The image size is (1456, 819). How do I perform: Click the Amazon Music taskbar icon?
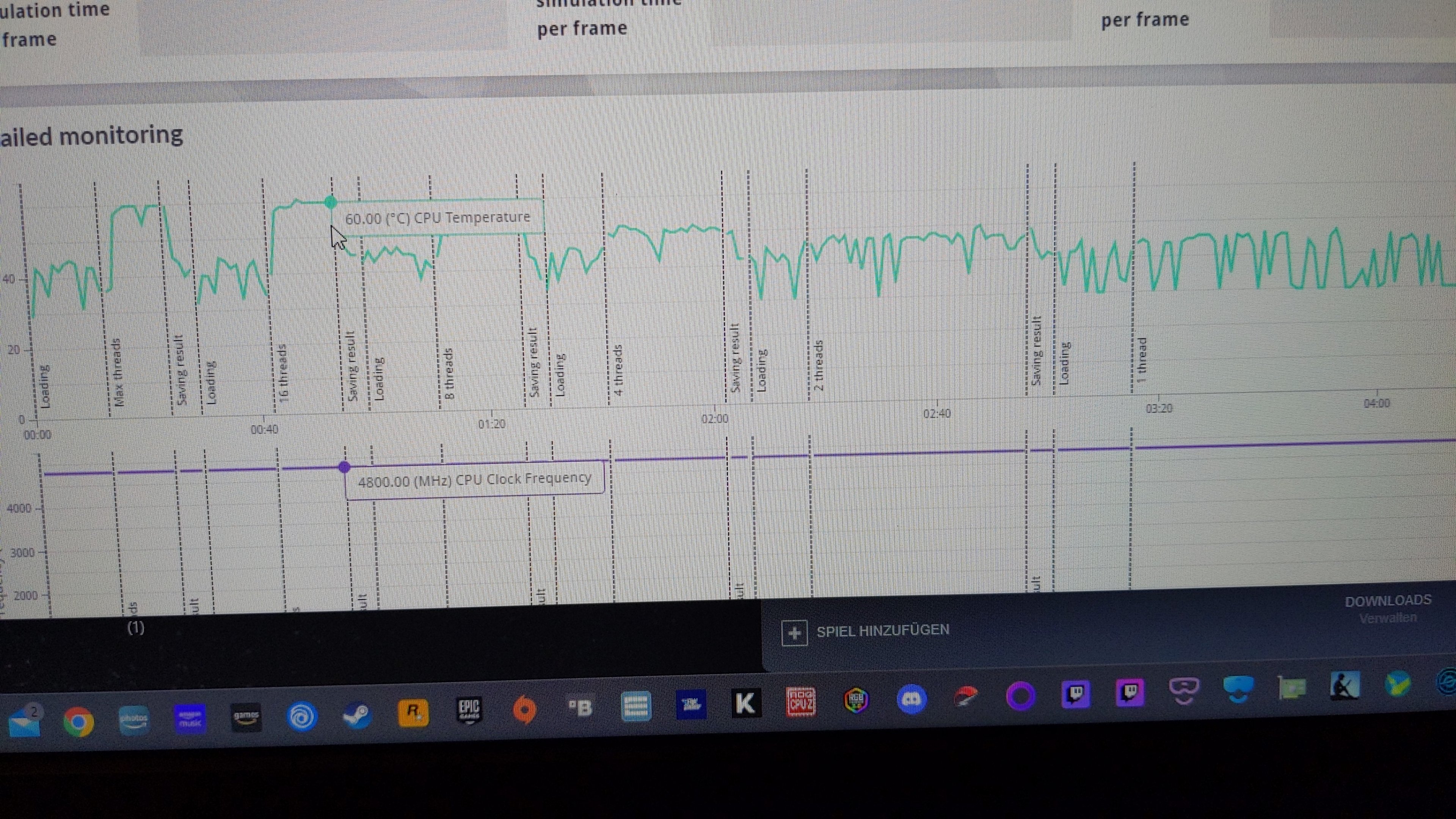tap(190, 719)
